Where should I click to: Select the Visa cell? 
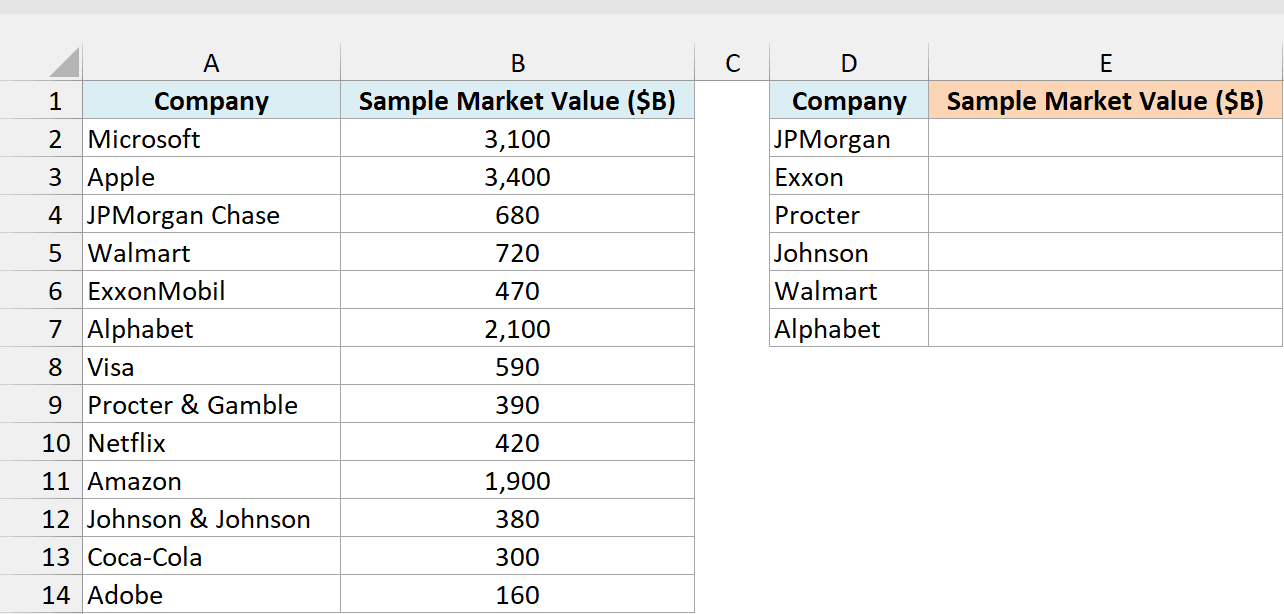211,367
